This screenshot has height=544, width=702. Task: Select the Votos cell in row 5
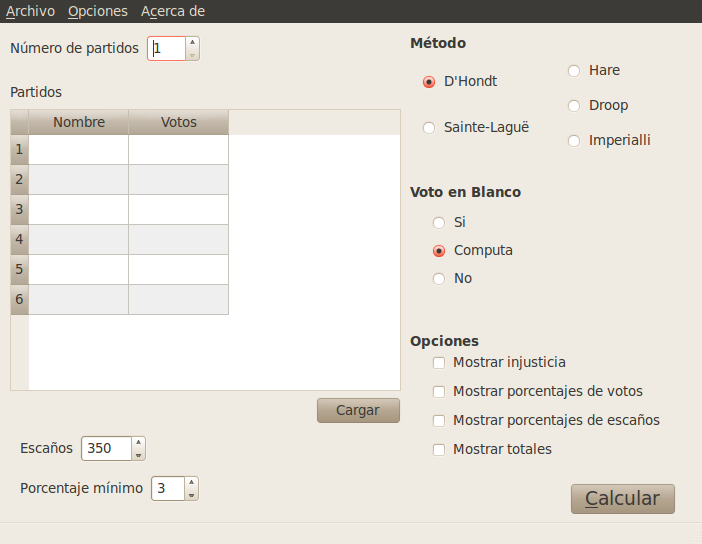point(179,270)
